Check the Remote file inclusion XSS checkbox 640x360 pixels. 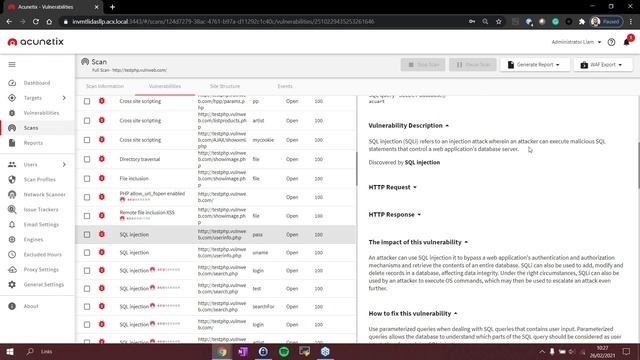pos(87,216)
